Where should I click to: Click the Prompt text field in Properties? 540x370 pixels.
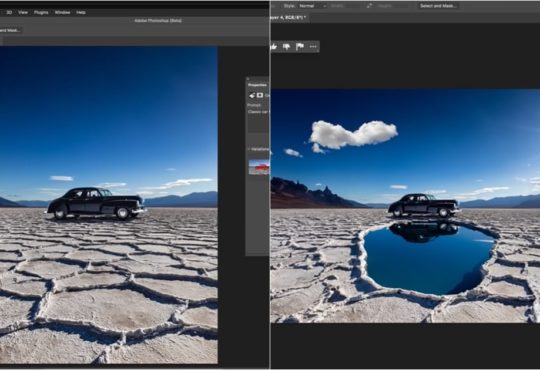pos(258,121)
